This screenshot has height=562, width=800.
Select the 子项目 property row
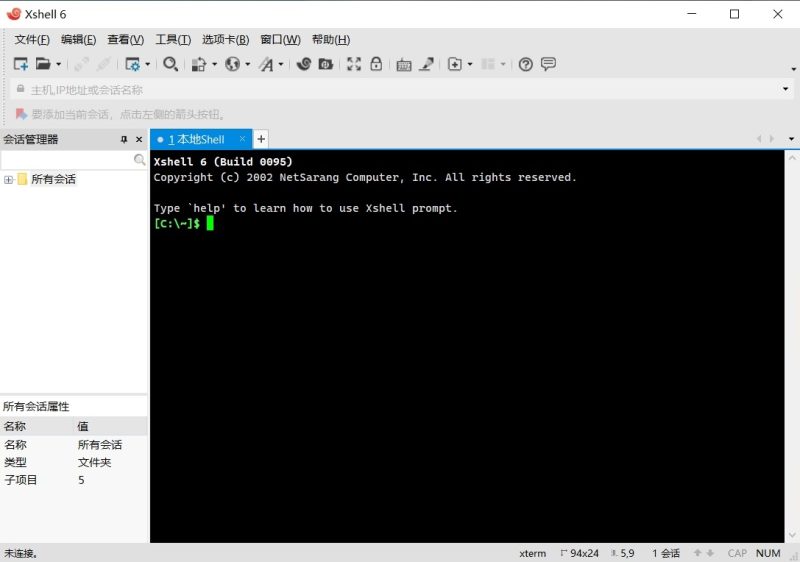point(73,480)
